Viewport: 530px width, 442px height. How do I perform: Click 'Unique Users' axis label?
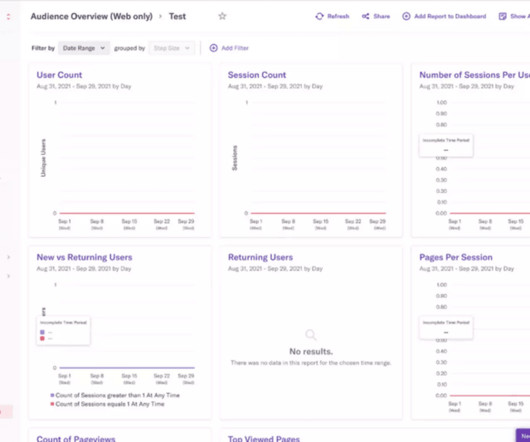click(43, 158)
